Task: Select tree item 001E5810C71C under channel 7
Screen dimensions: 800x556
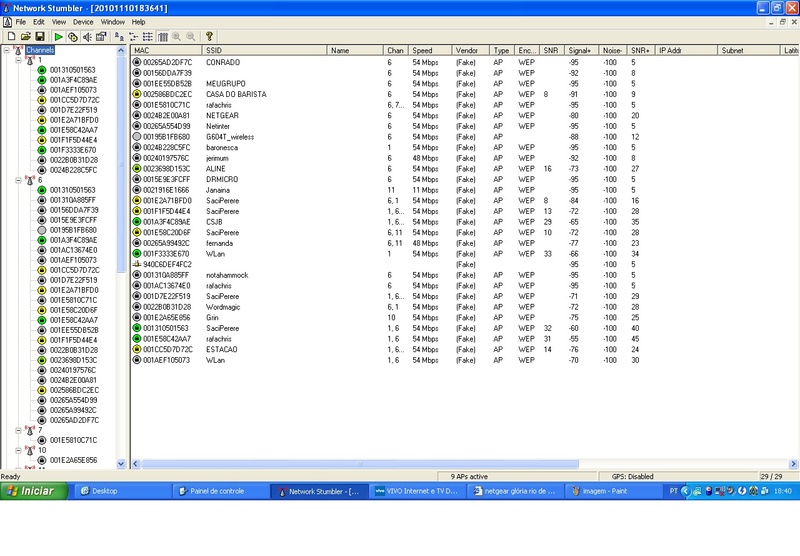Action: pyautogui.click(x=73, y=440)
